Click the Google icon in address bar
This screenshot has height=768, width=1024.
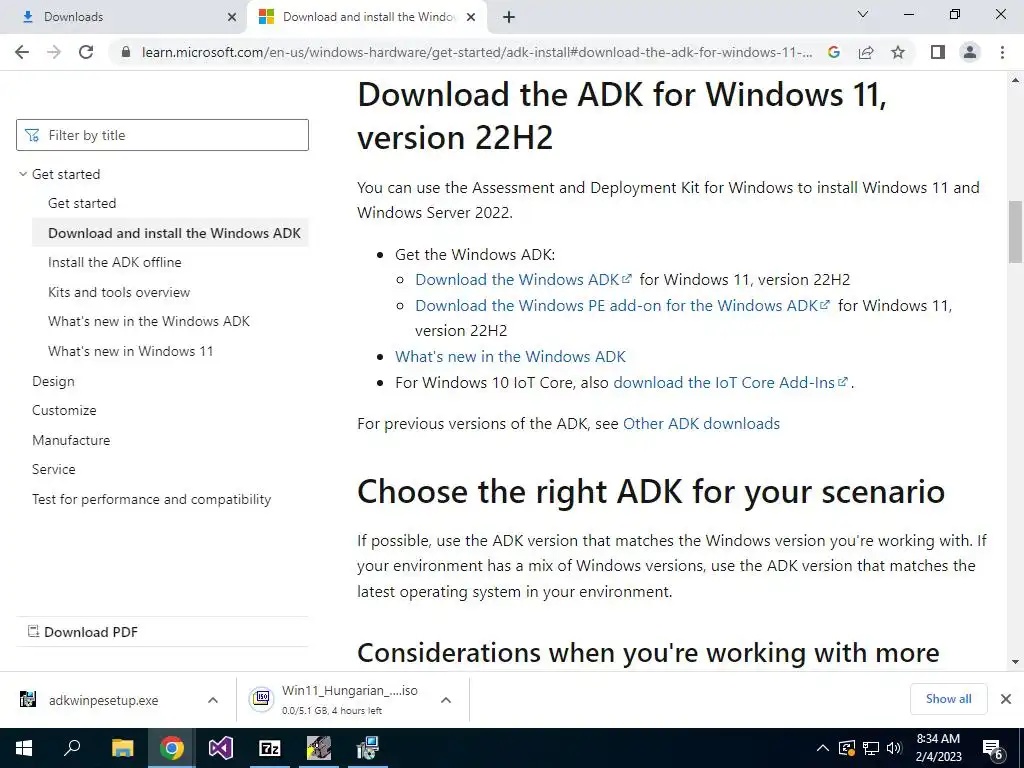pyautogui.click(x=833, y=52)
